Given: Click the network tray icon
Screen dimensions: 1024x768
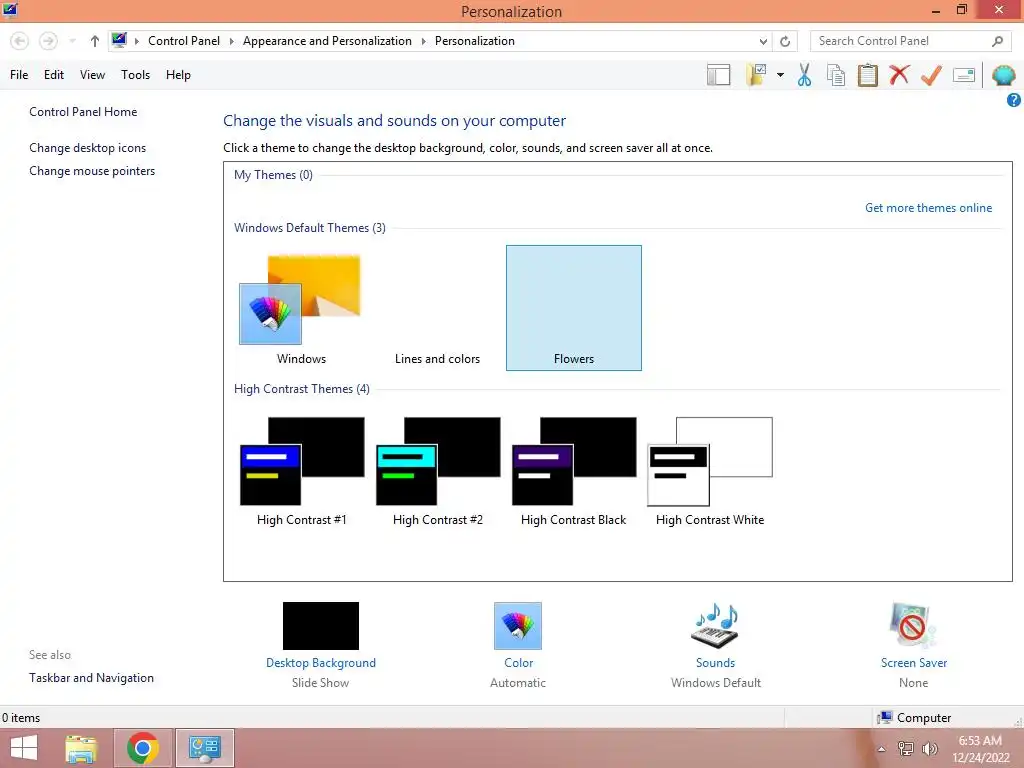Looking at the screenshot, I should click(x=905, y=749).
